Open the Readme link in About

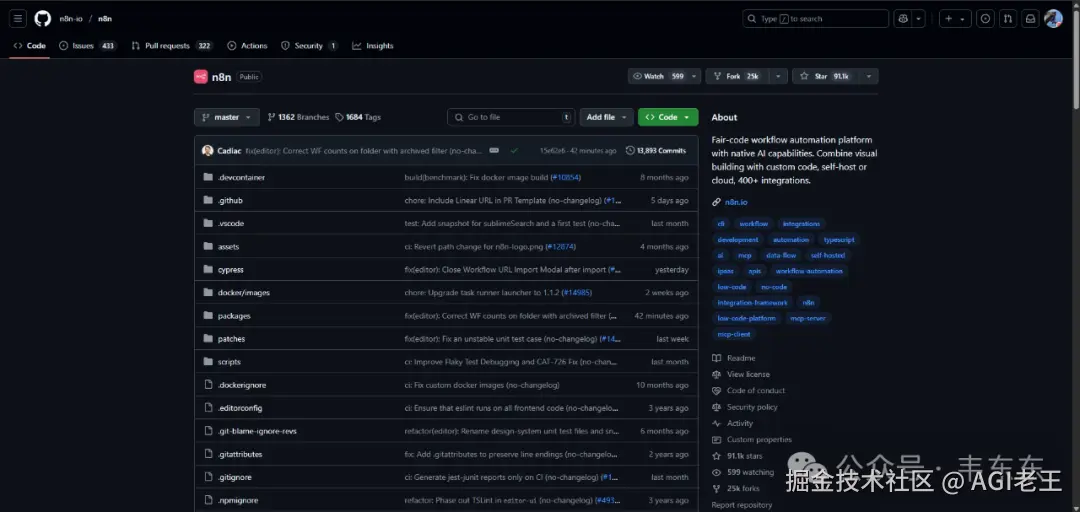point(741,358)
